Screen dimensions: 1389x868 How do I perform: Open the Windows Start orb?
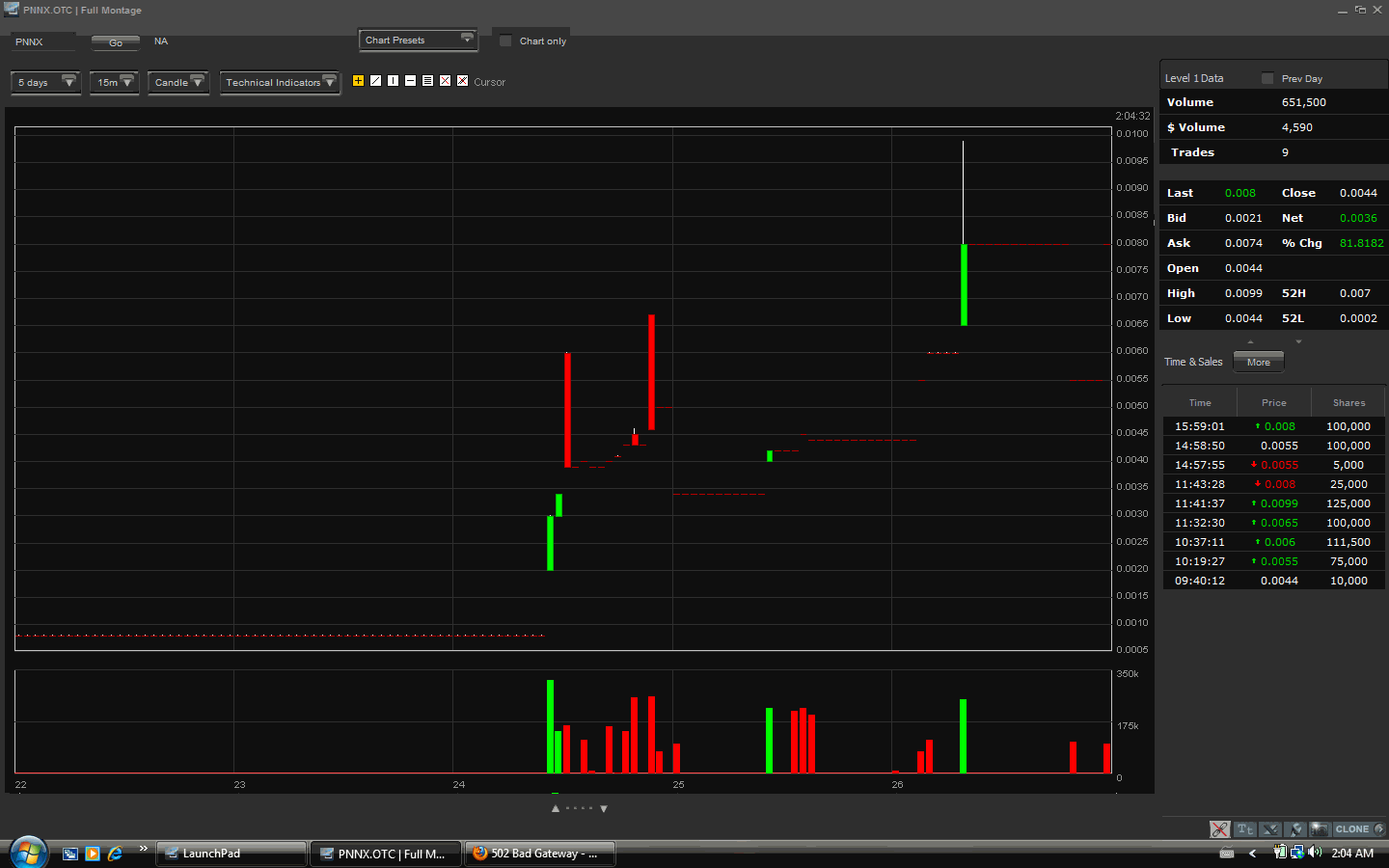click(29, 853)
